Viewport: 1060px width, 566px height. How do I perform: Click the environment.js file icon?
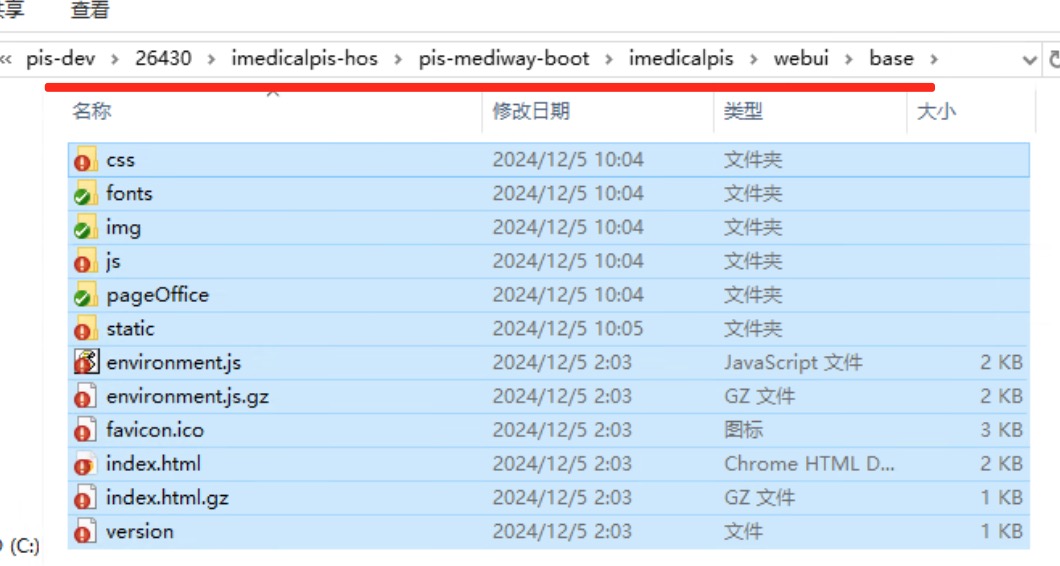pyautogui.click(x=85, y=363)
